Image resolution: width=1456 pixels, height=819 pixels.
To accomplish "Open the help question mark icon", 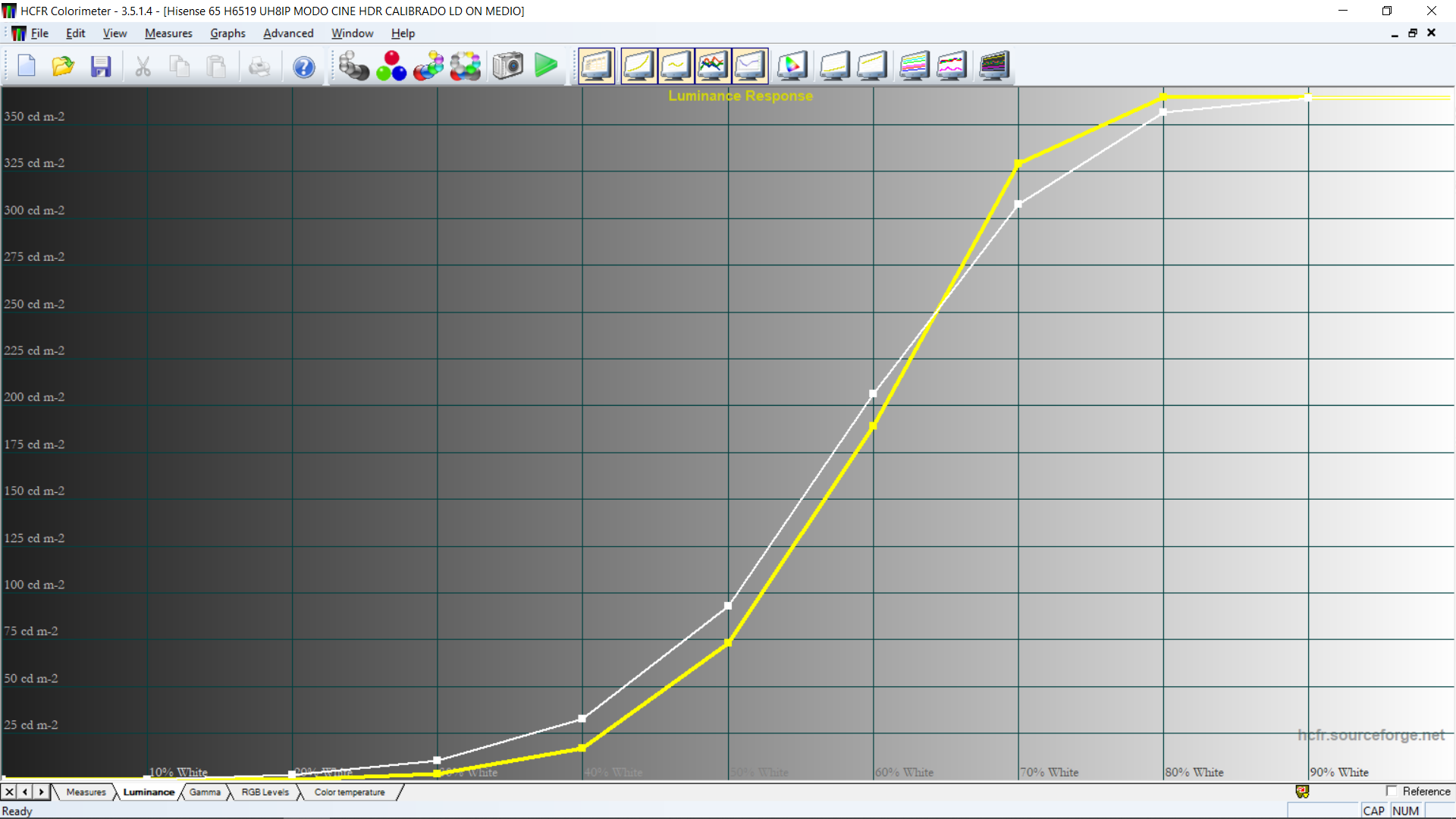I will pos(304,67).
